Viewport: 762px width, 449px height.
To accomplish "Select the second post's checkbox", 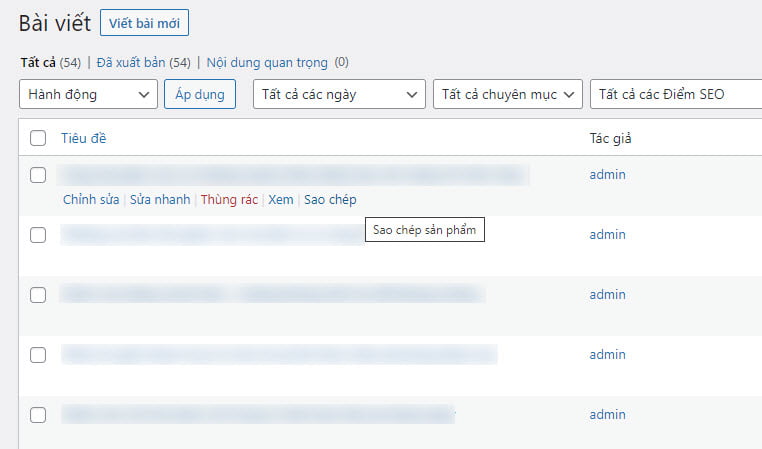I will 38,235.
